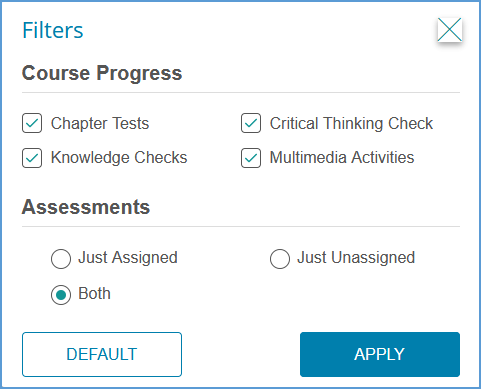Click the Critical Thinking Check label text
Screen dimensions: 481x389
[x=351, y=123]
